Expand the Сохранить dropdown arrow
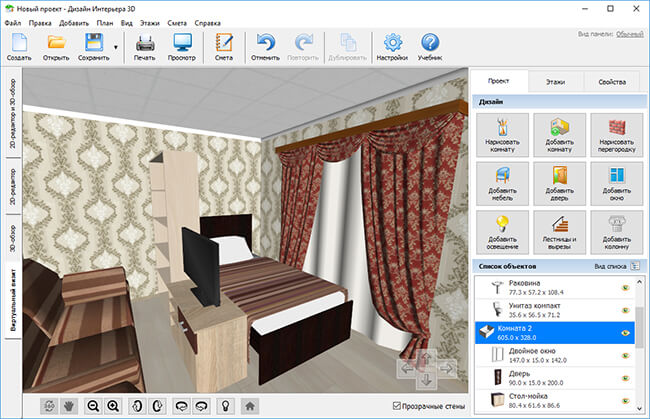Viewport: 650px width, 419px height. click(x=116, y=47)
